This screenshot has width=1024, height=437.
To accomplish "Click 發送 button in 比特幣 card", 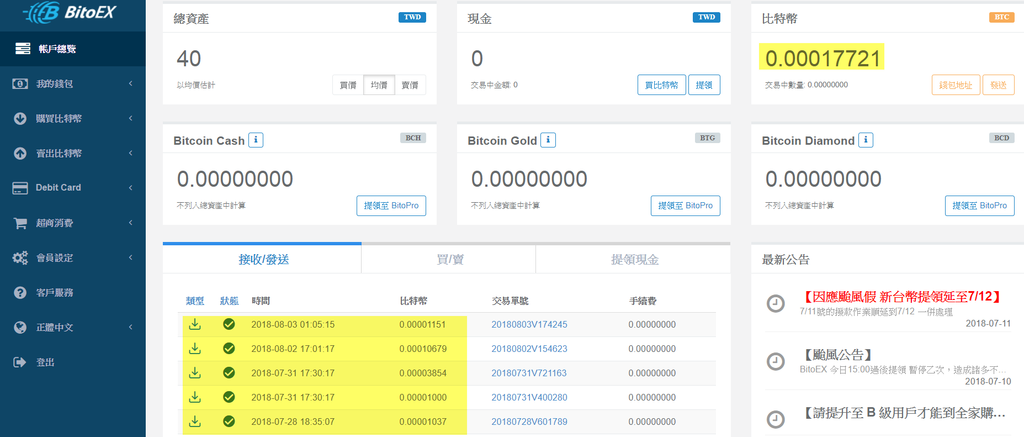I will pos(999,85).
